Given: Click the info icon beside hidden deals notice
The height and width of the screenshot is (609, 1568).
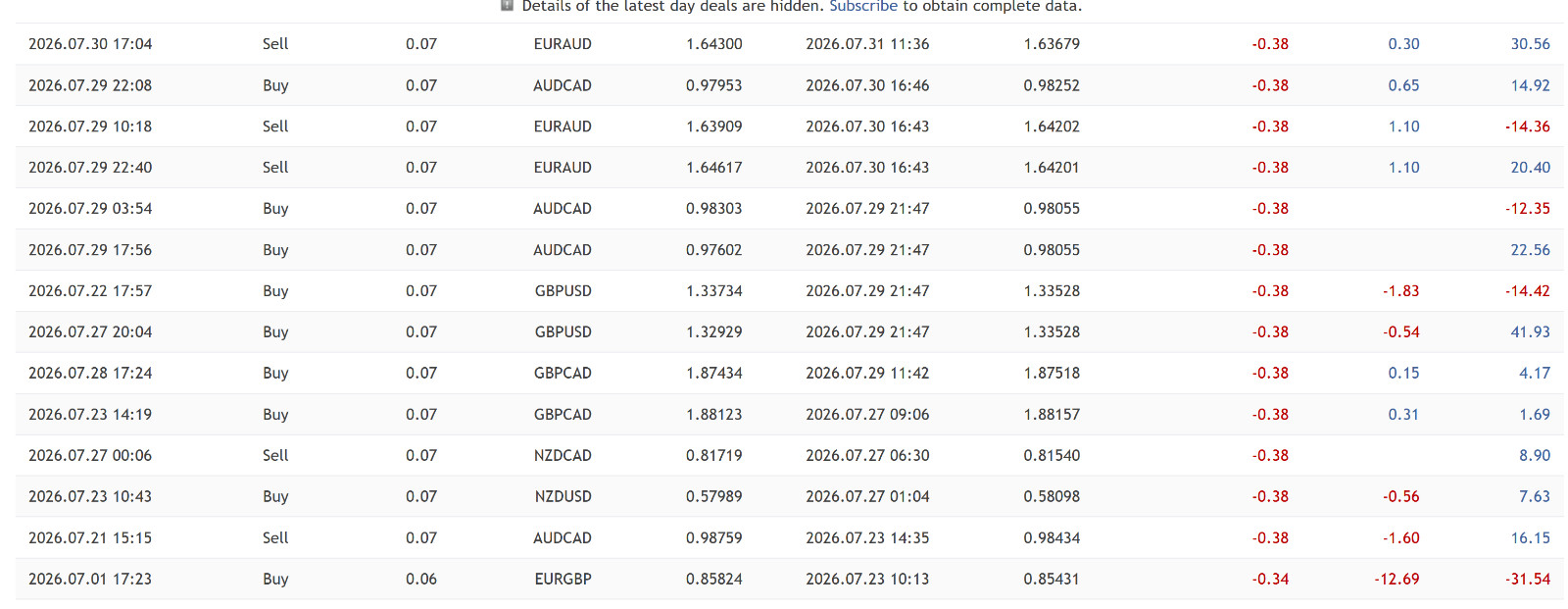Looking at the screenshot, I should point(507,5).
